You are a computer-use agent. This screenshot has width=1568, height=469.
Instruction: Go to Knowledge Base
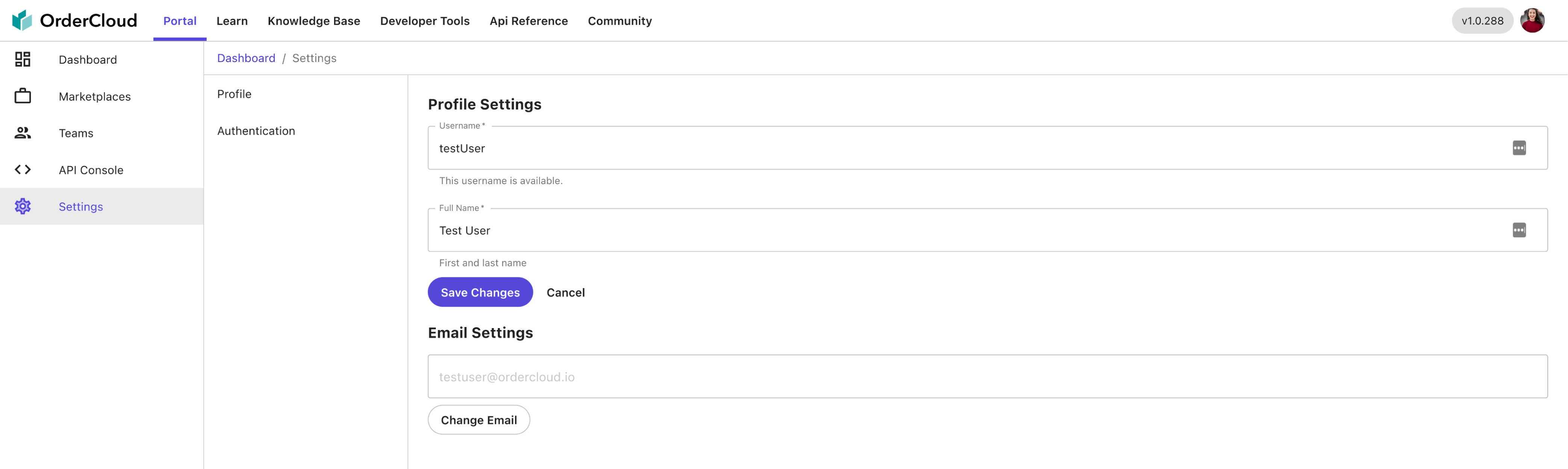(x=313, y=21)
